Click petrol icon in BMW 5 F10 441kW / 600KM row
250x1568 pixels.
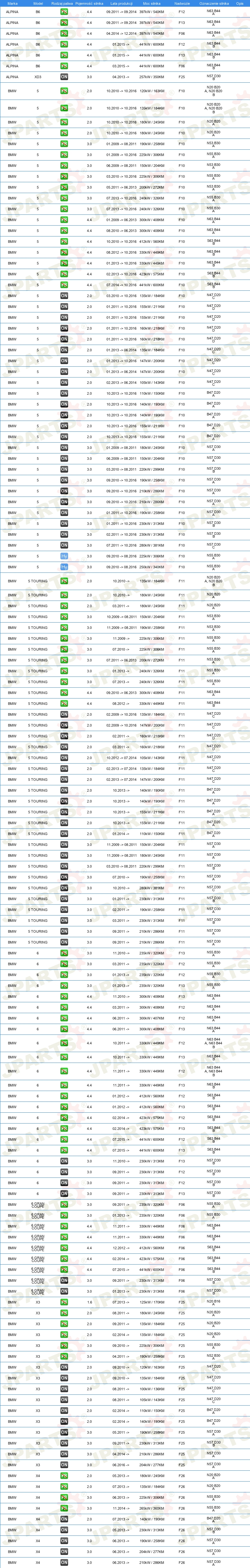64,285
